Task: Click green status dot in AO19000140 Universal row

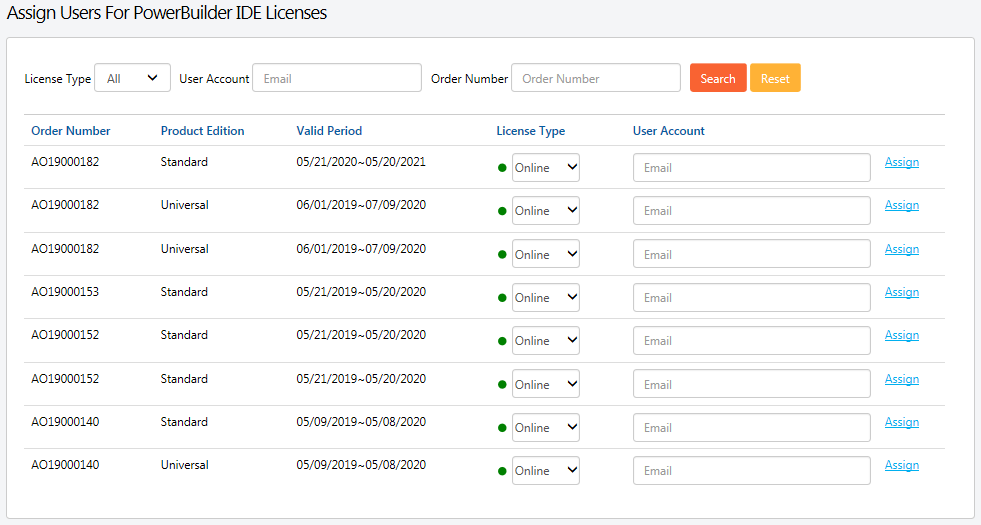Action: 502,471
